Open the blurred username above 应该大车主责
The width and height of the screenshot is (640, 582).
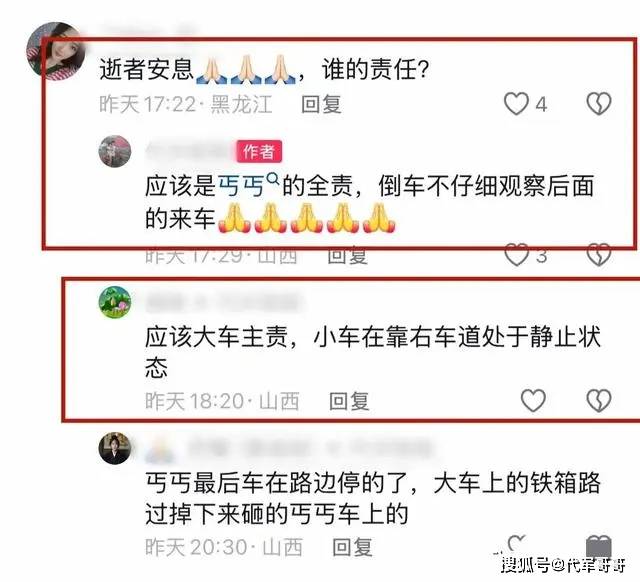[224, 302]
